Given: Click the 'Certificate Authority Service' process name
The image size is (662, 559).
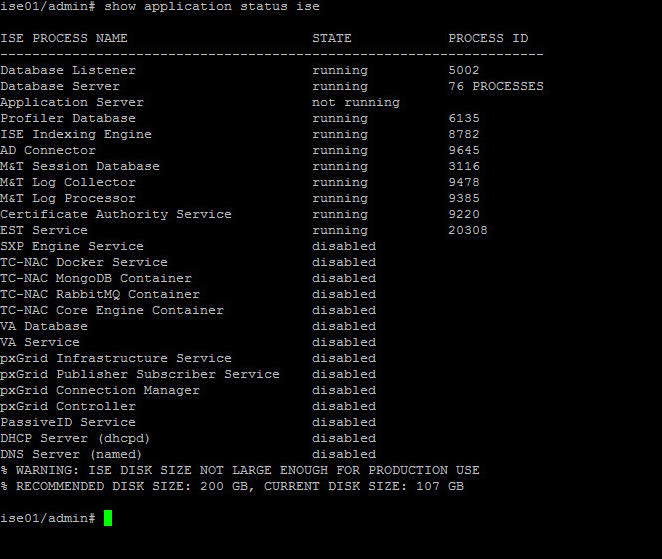Looking at the screenshot, I should coord(116,214).
